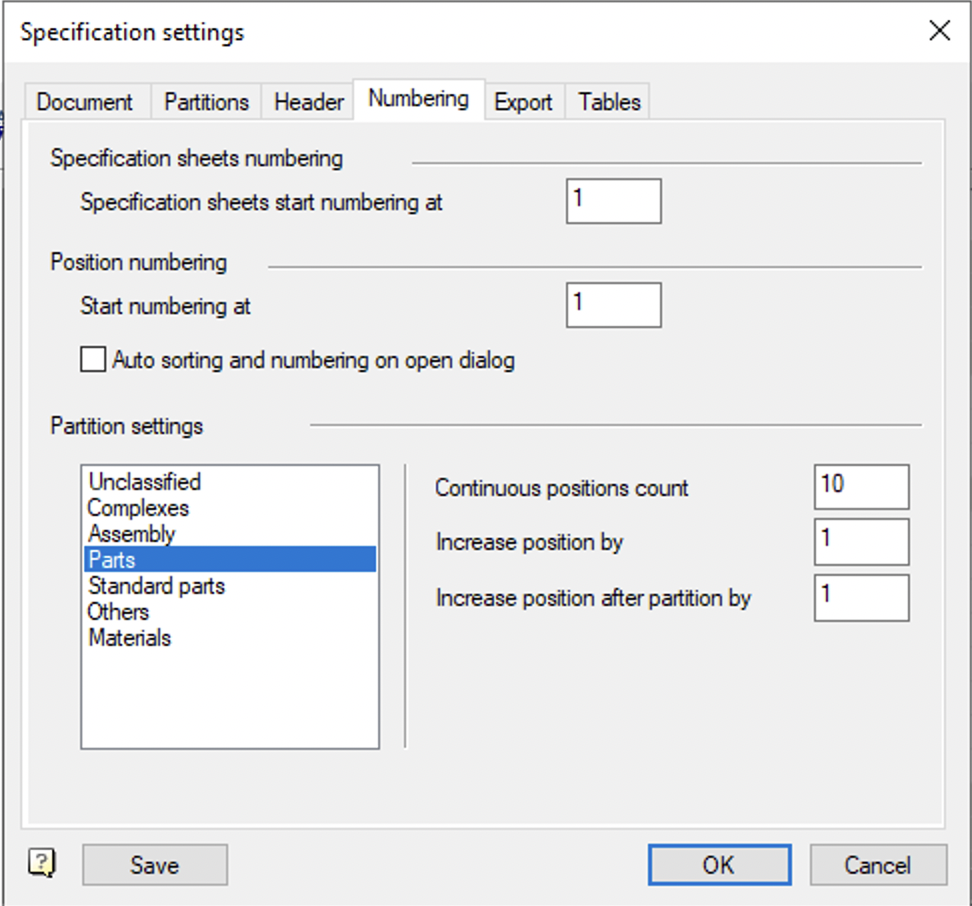
Task: Click the help icon beside Save
Action: click(x=42, y=864)
